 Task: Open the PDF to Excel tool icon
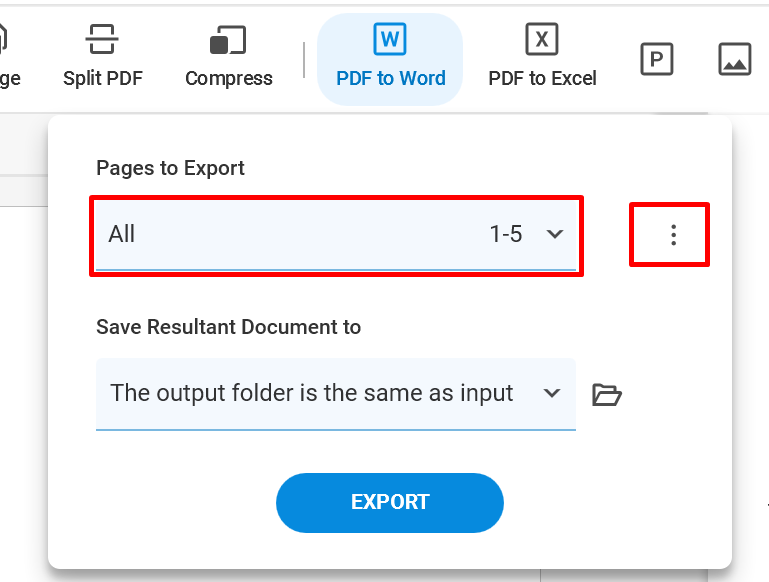coord(541,39)
